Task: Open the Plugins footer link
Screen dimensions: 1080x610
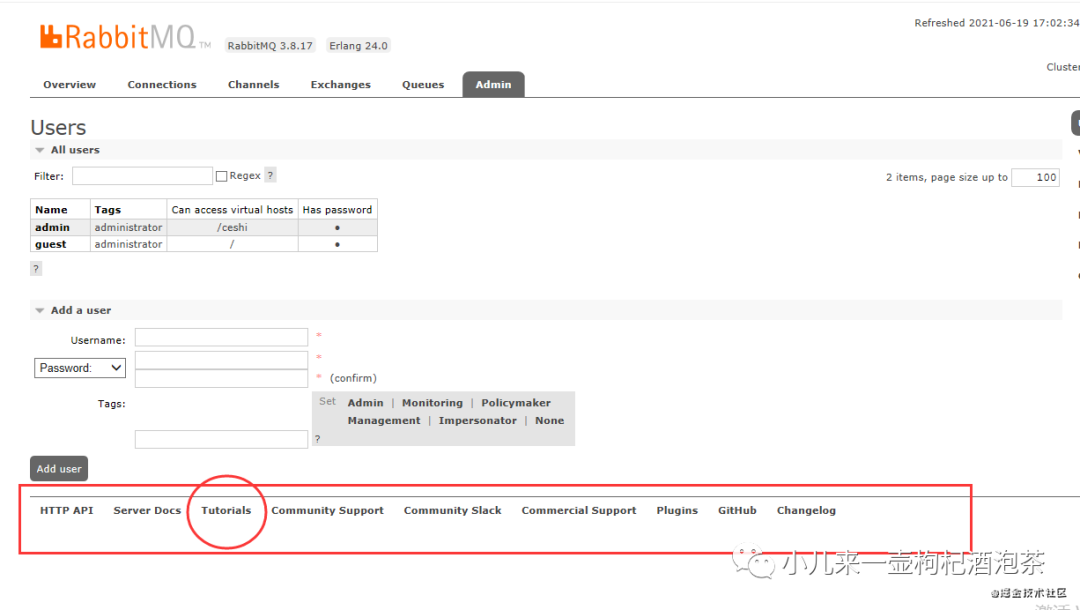Action: tap(677, 510)
